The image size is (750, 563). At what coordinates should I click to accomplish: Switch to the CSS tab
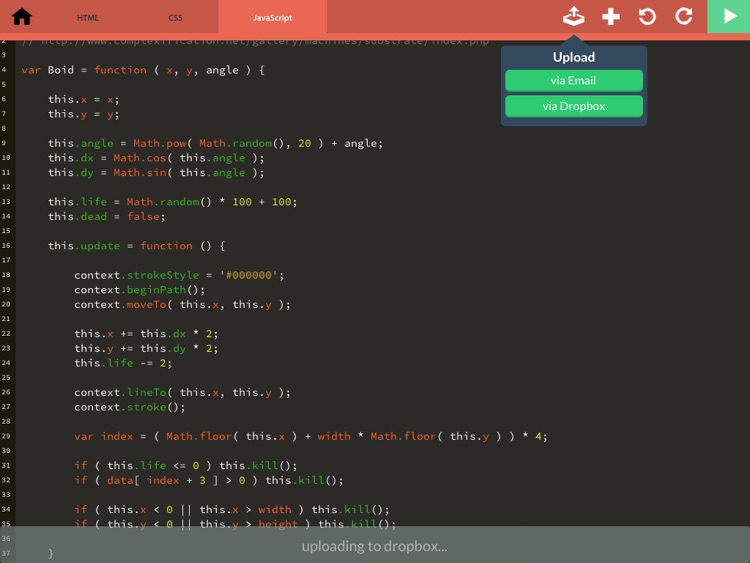click(175, 17)
